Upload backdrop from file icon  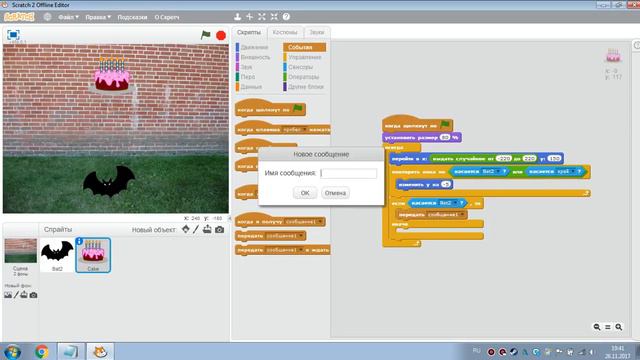(x=24, y=295)
